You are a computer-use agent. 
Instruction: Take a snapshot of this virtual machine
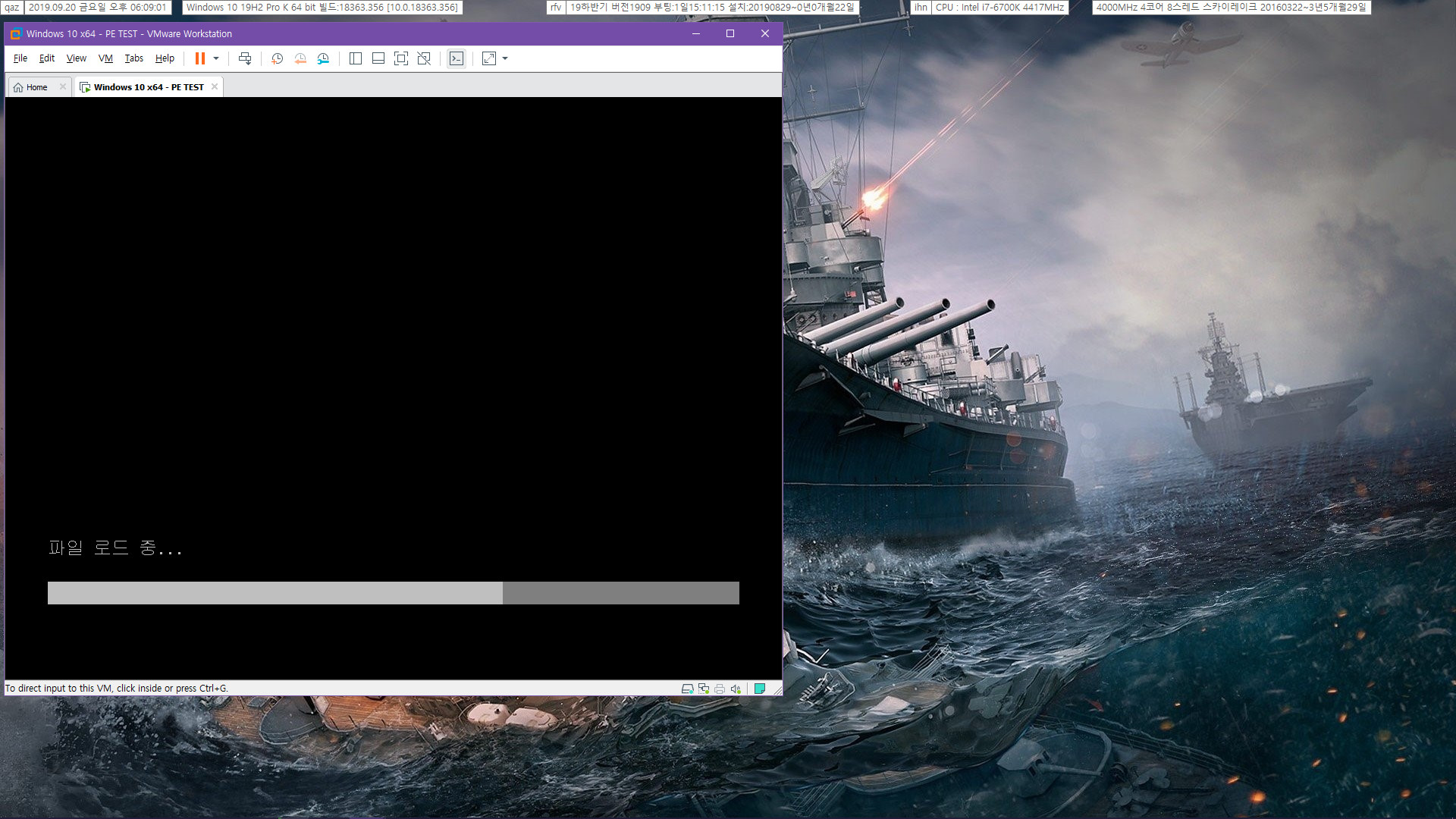pos(278,58)
